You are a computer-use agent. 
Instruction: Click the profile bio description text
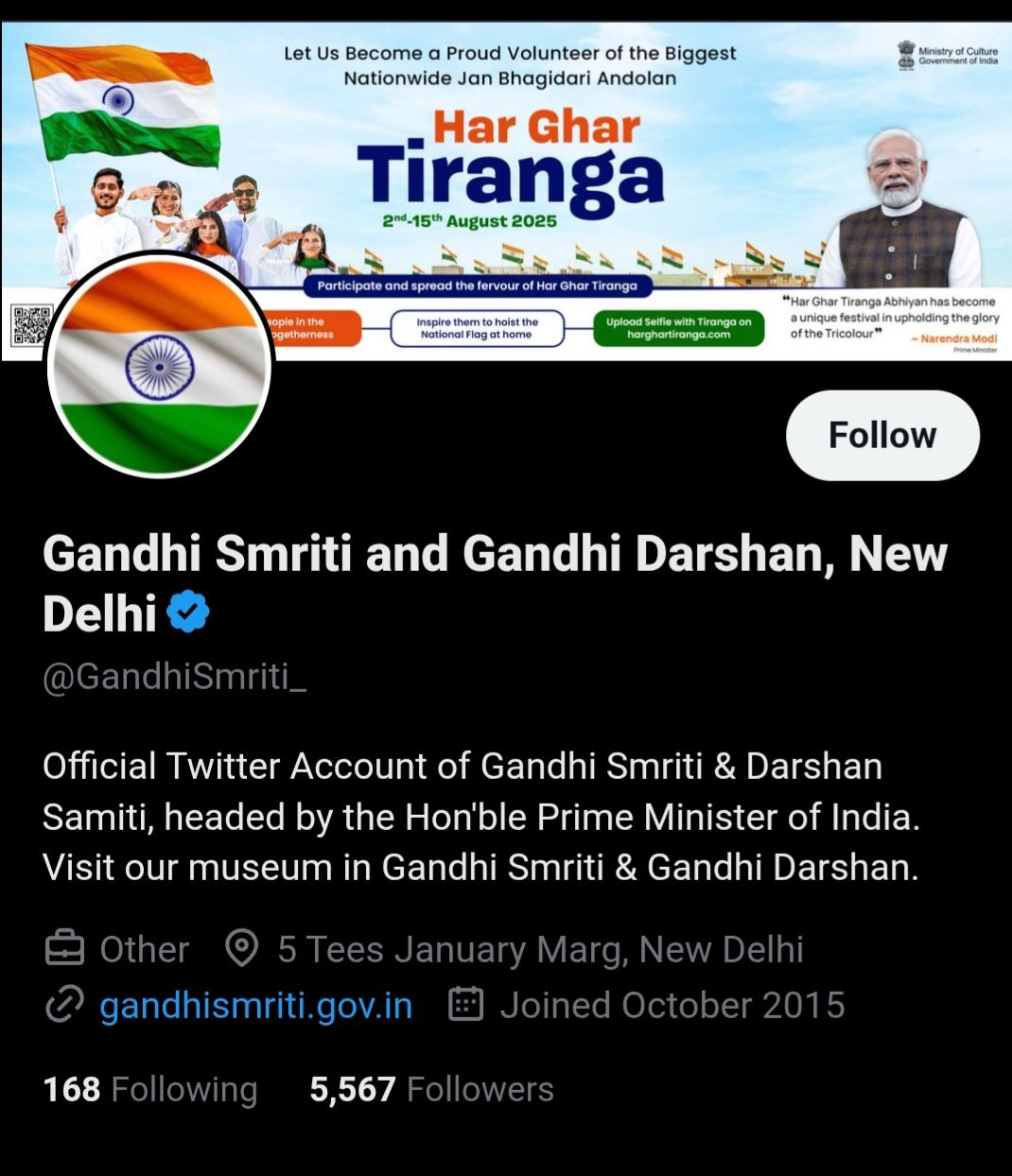tap(481, 817)
